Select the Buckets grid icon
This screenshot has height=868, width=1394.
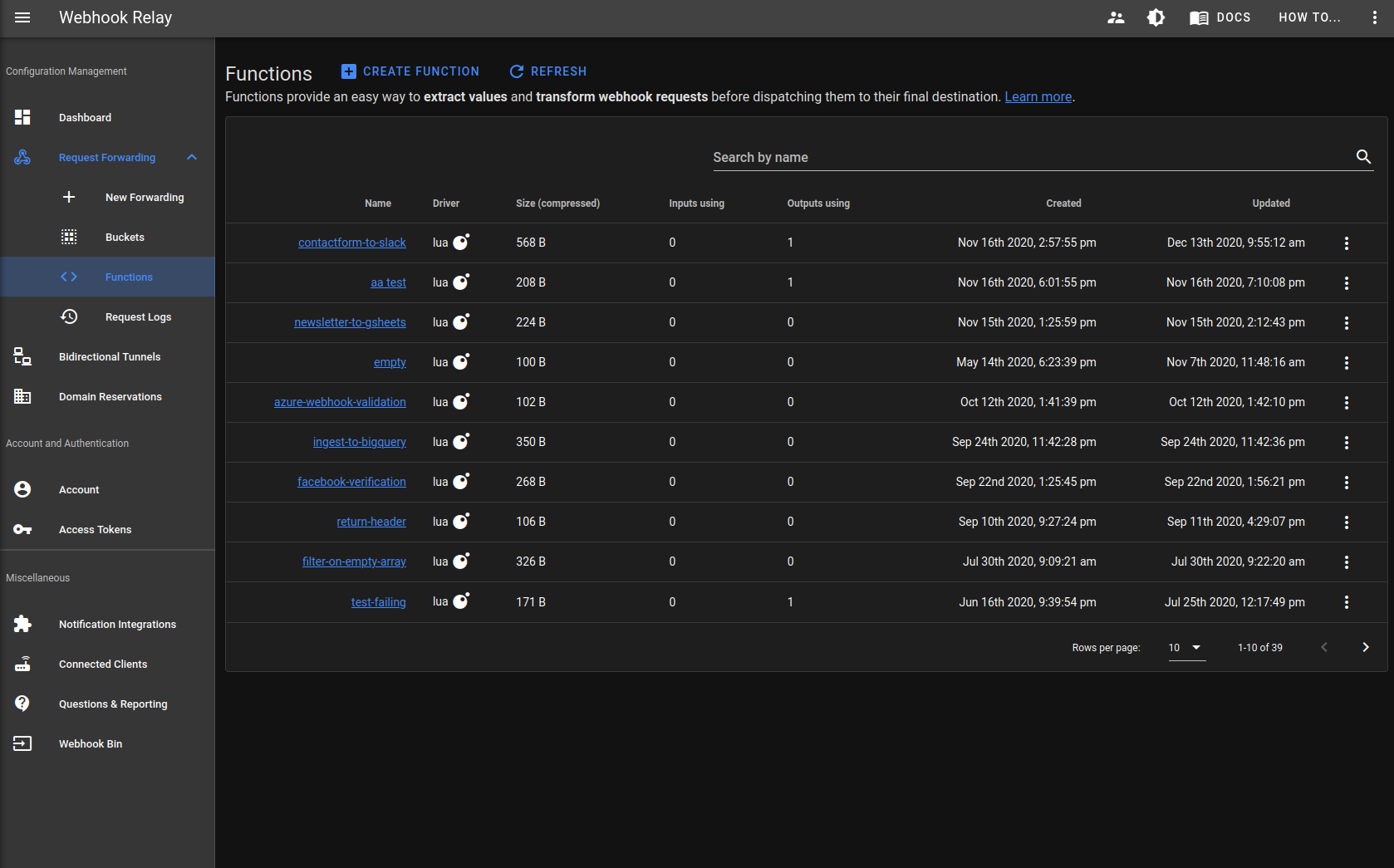coord(69,237)
